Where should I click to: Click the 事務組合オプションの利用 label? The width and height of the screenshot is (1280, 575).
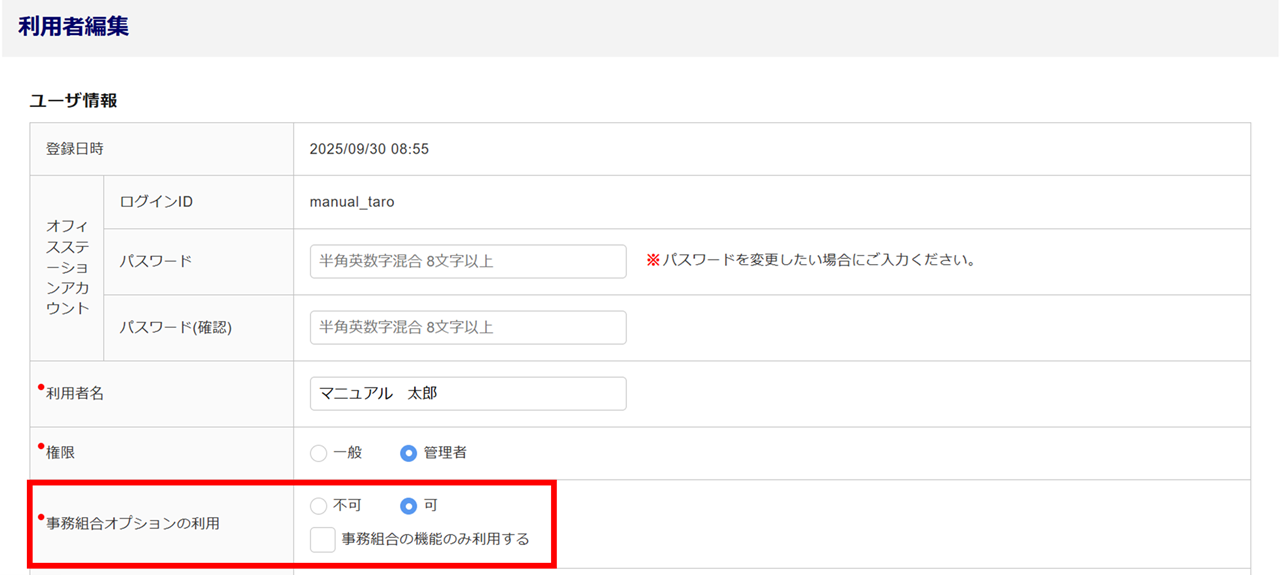click(x=133, y=523)
